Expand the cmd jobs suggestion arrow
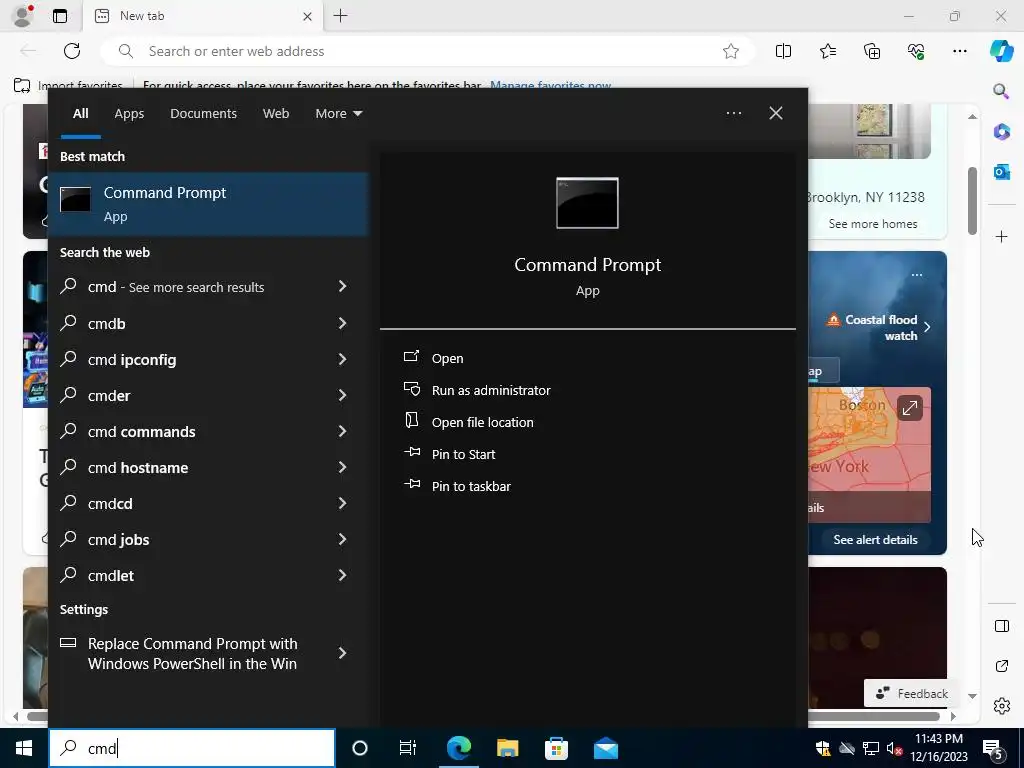 pyautogui.click(x=342, y=538)
